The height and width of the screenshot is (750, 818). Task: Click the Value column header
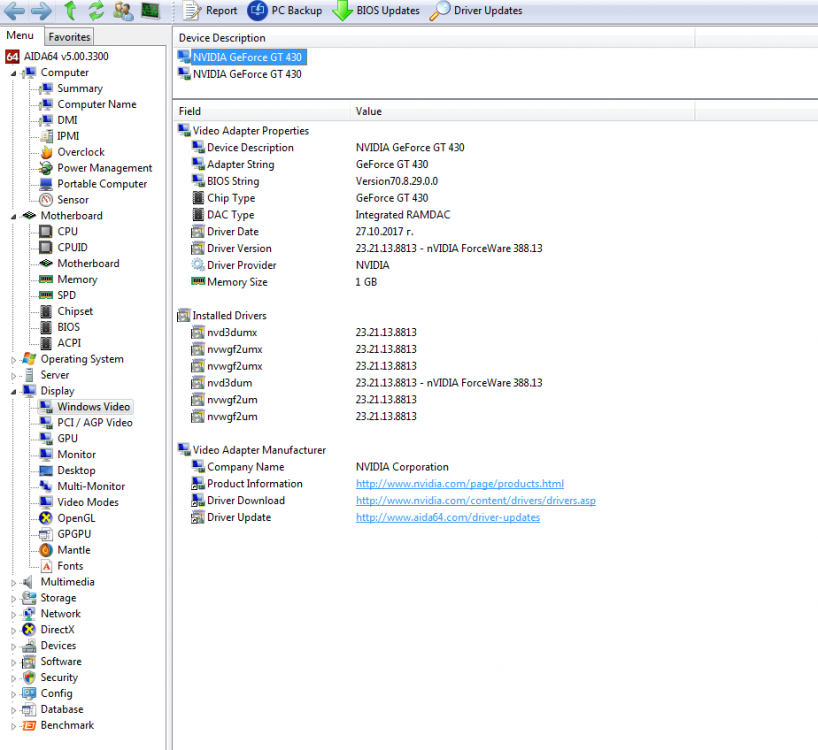click(x=523, y=112)
